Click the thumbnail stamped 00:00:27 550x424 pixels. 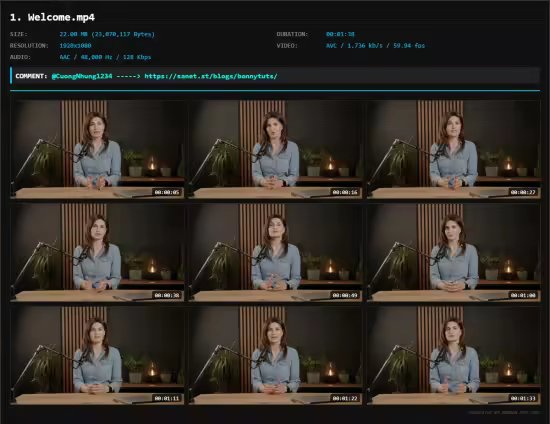[x=454, y=149]
